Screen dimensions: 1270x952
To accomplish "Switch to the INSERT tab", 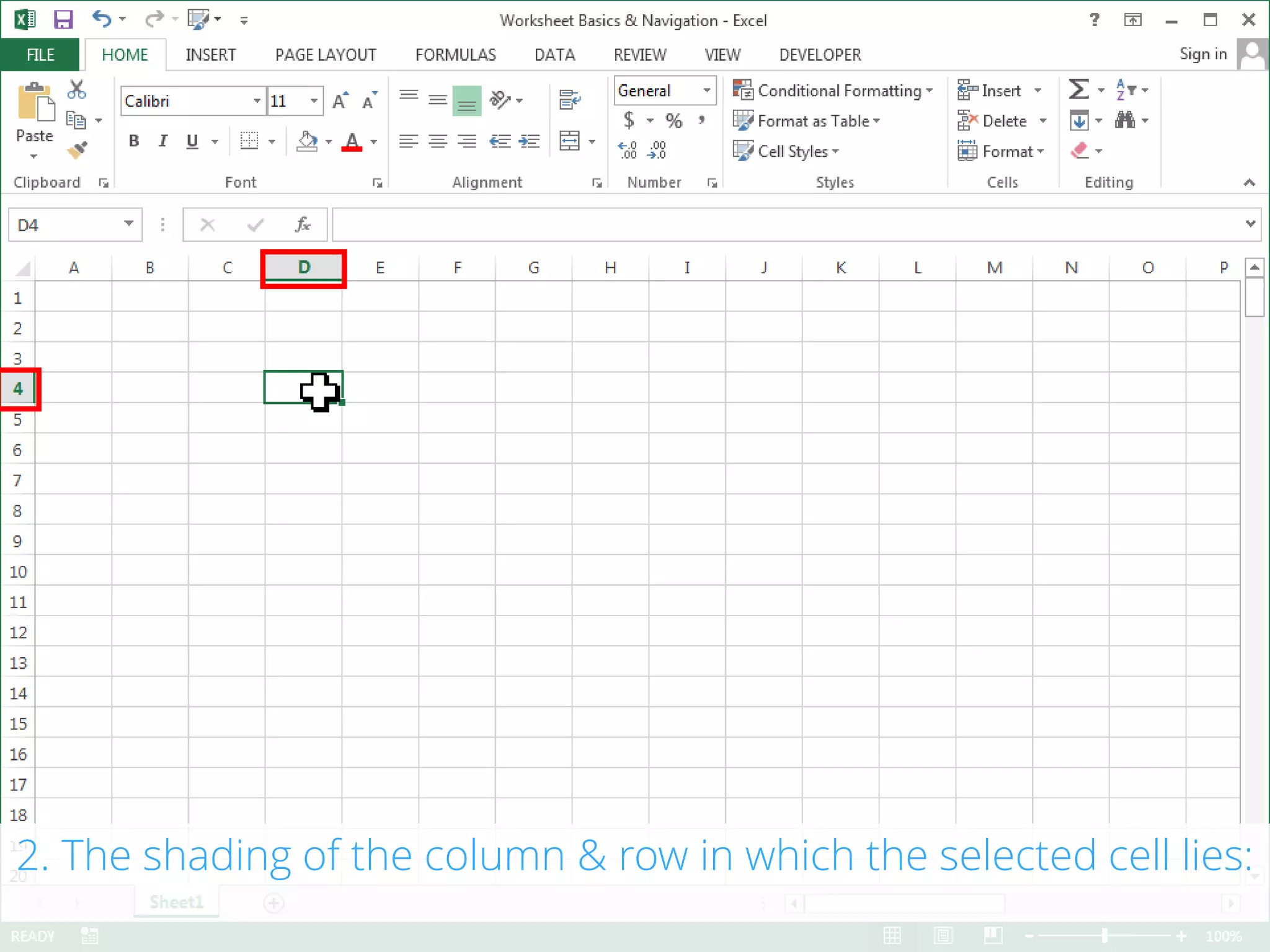I will point(211,55).
